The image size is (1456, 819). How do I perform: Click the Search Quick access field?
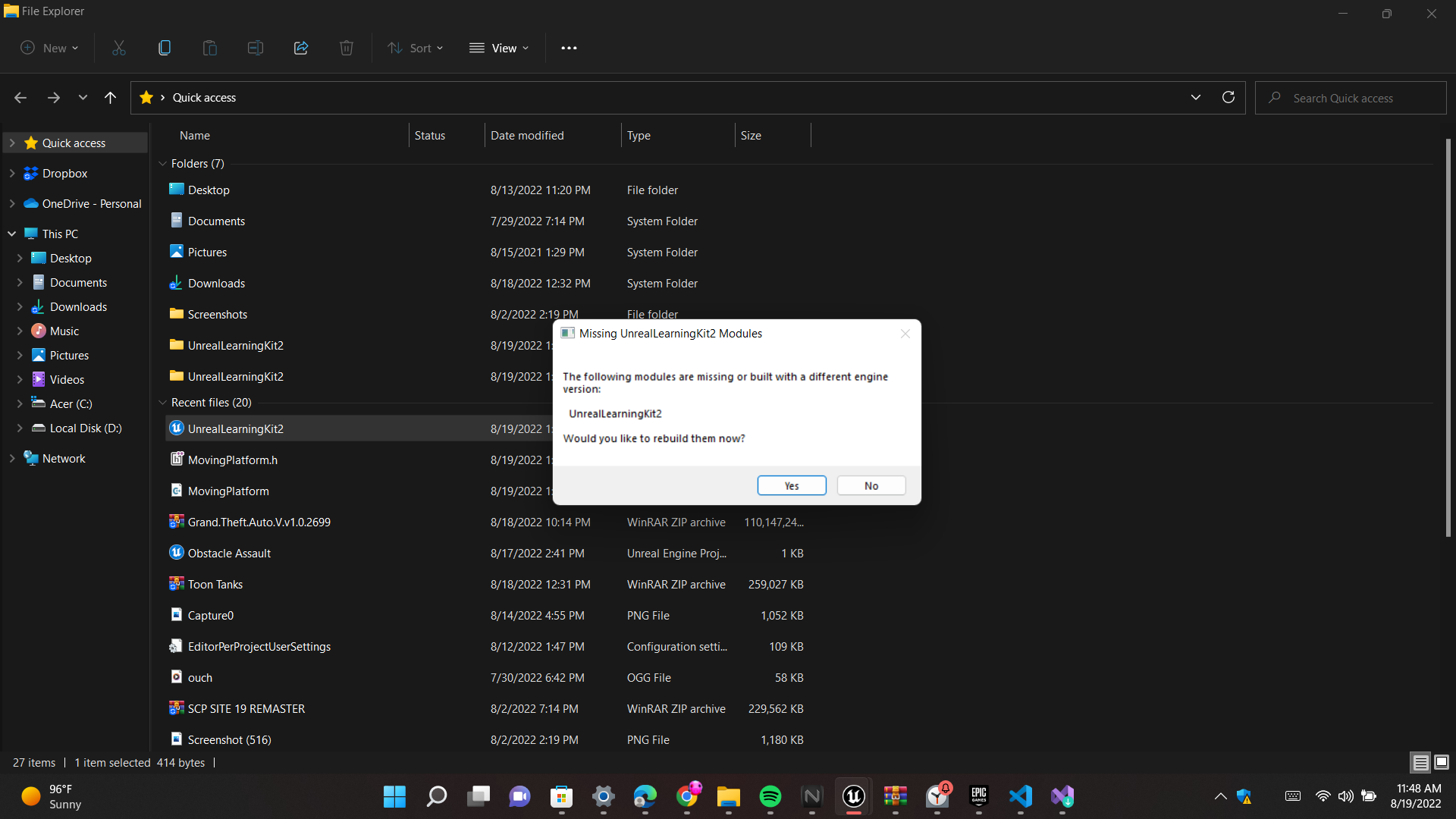[x=1351, y=98]
